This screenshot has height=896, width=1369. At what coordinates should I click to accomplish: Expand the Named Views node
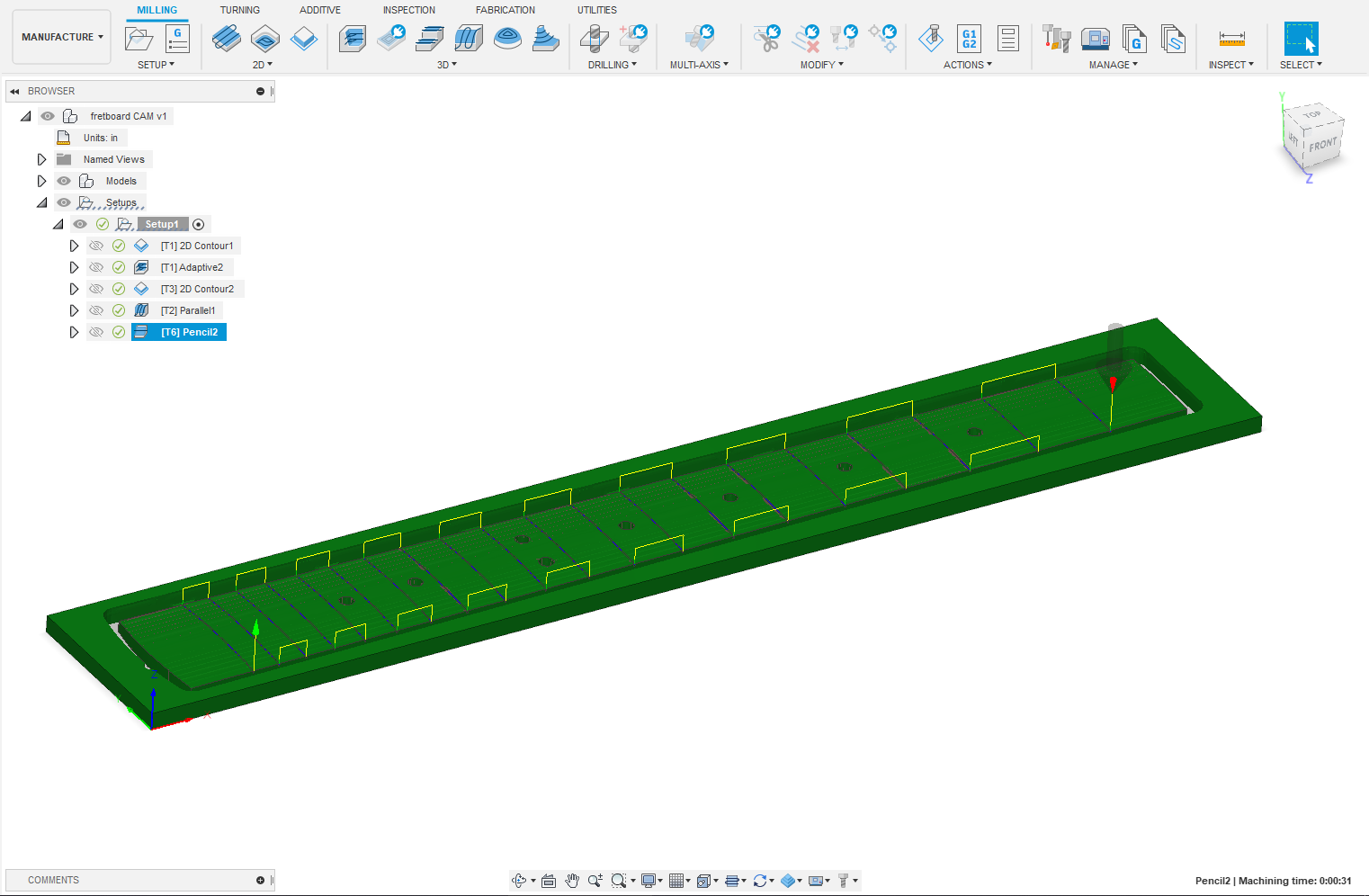pos(41,159)
